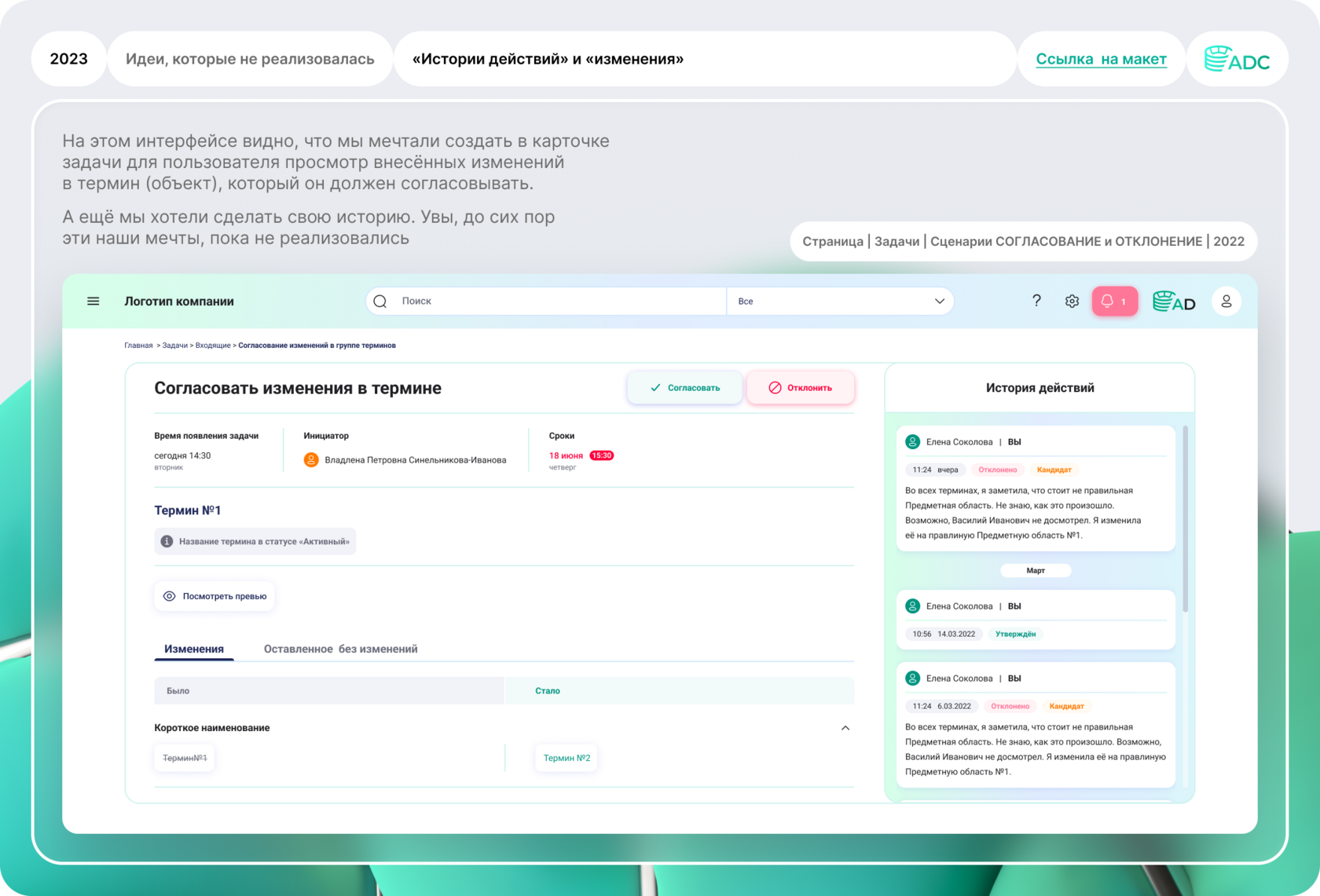Click the 'Термин №1' section heading
The height and width of the screenshot is (896, 1320).
(187, 510)
